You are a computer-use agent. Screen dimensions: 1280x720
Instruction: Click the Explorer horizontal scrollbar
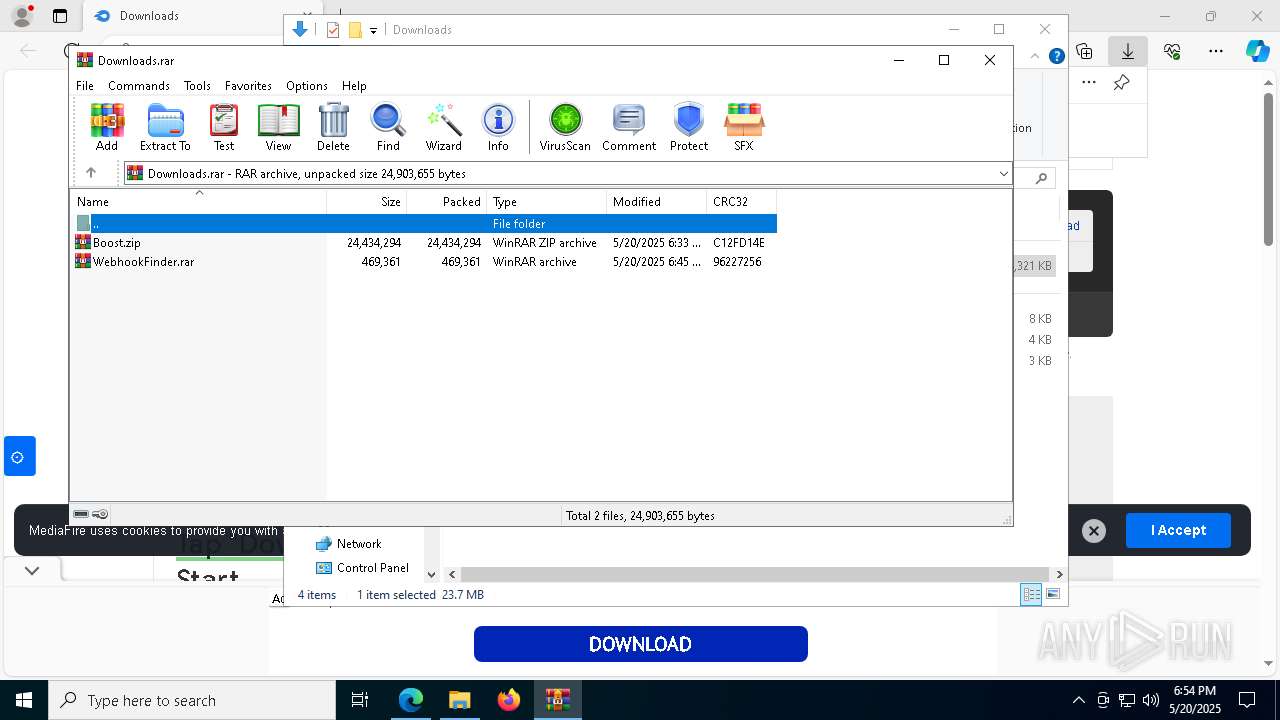(x=755, y=574)
